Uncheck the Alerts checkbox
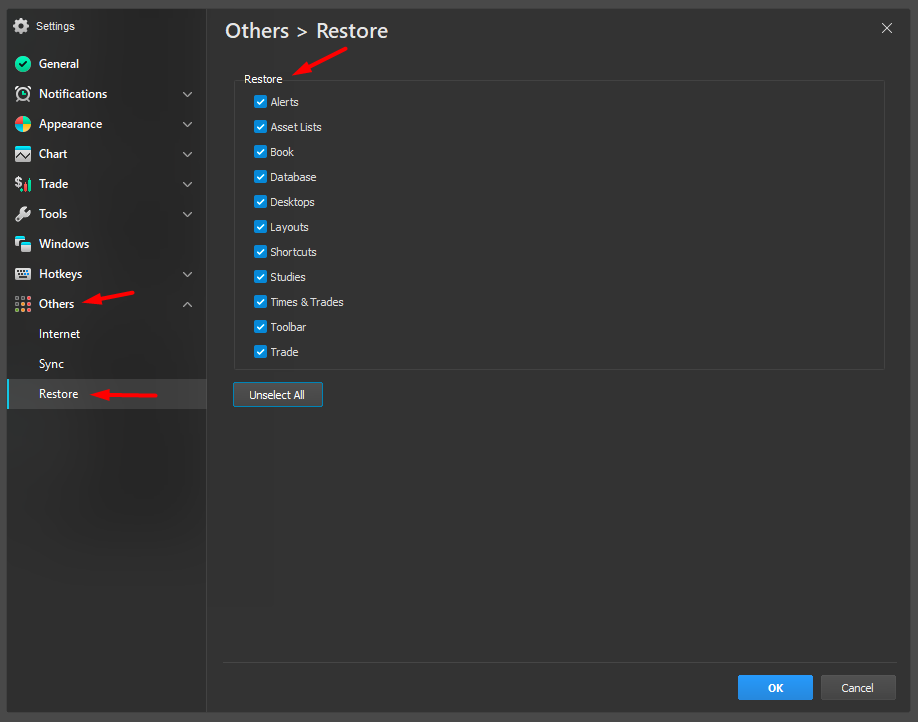918x722 pixels. point(261,102)
